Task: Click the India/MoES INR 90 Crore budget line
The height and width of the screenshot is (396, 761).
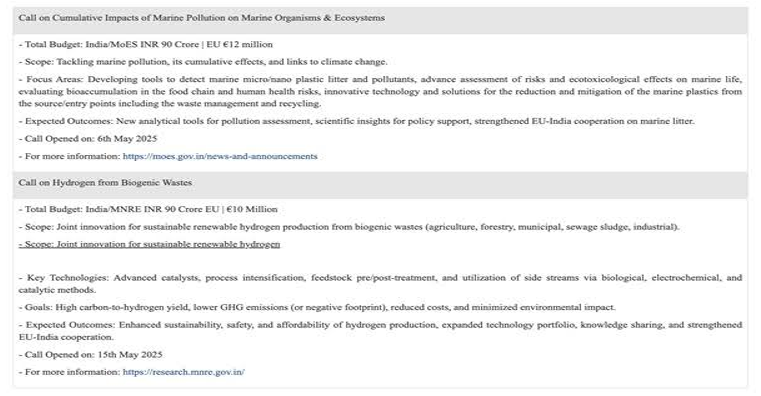Action: click(x=146, y=45)
